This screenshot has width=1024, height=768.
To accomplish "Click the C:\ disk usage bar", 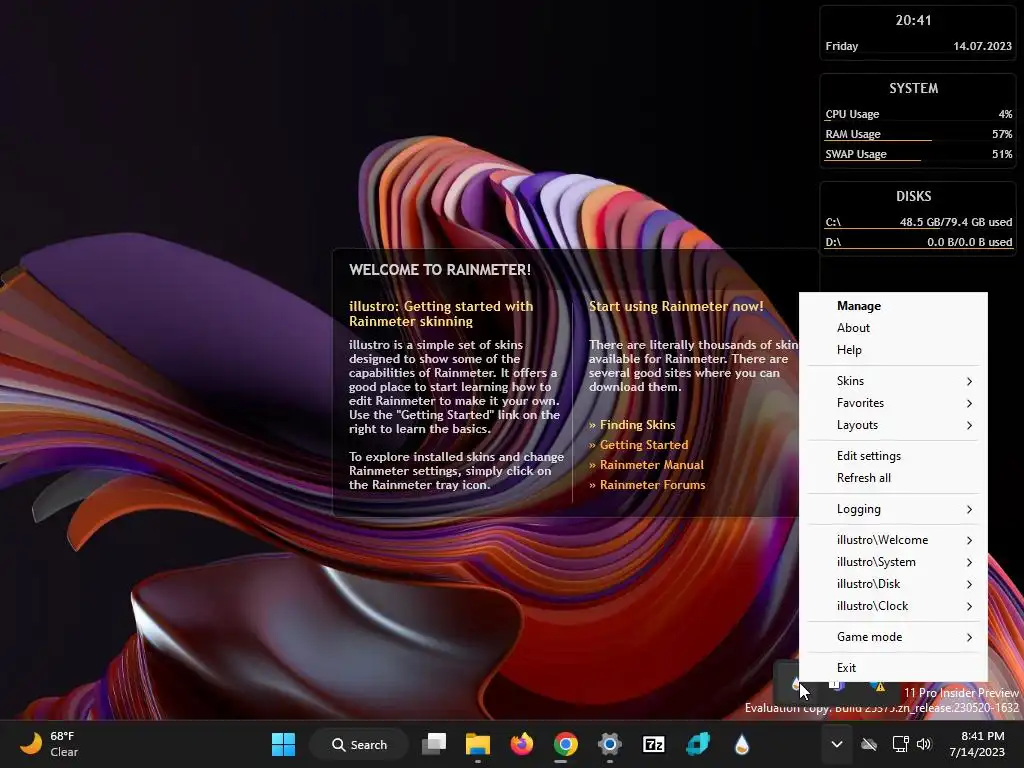I will tap(918, 222).
